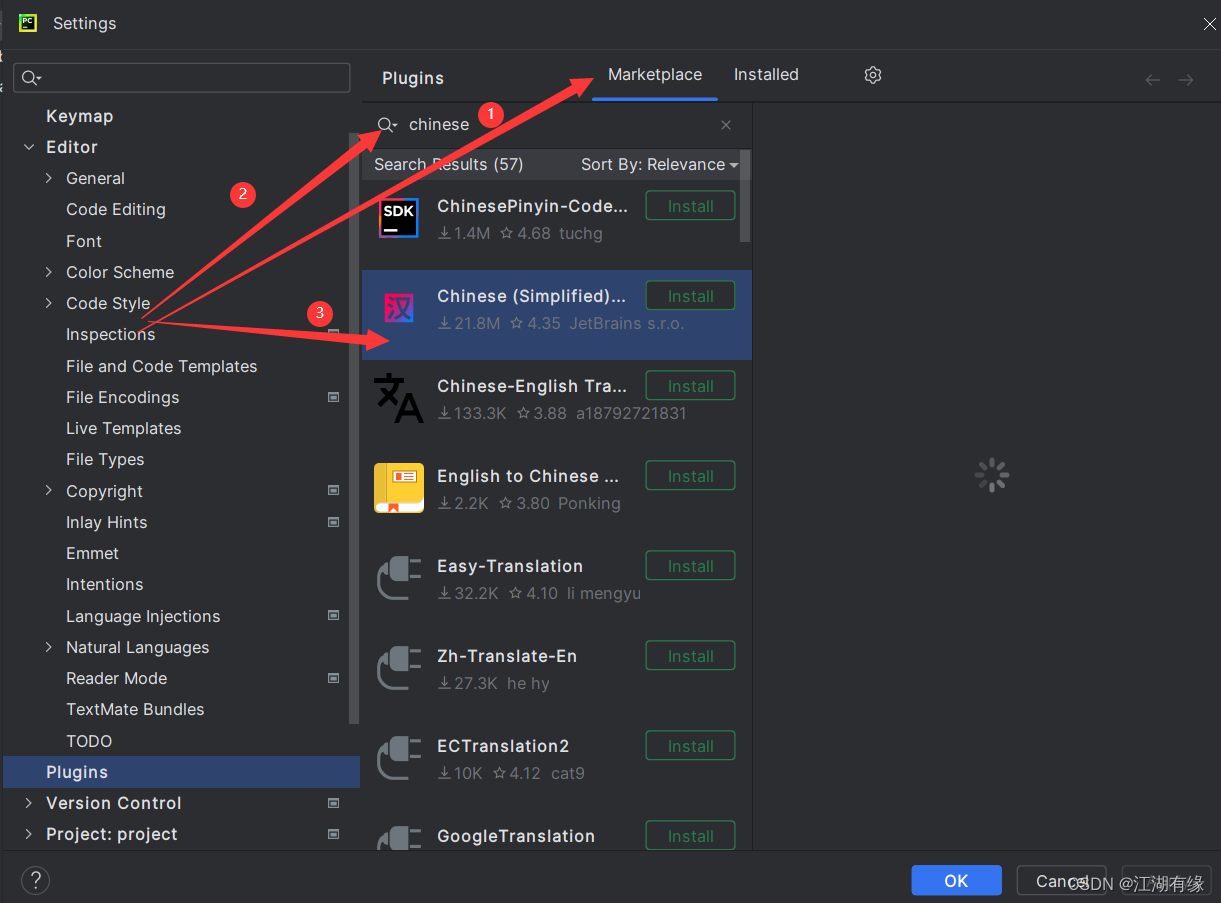Click the project-level icon beside Version Control

coord(334,803)
